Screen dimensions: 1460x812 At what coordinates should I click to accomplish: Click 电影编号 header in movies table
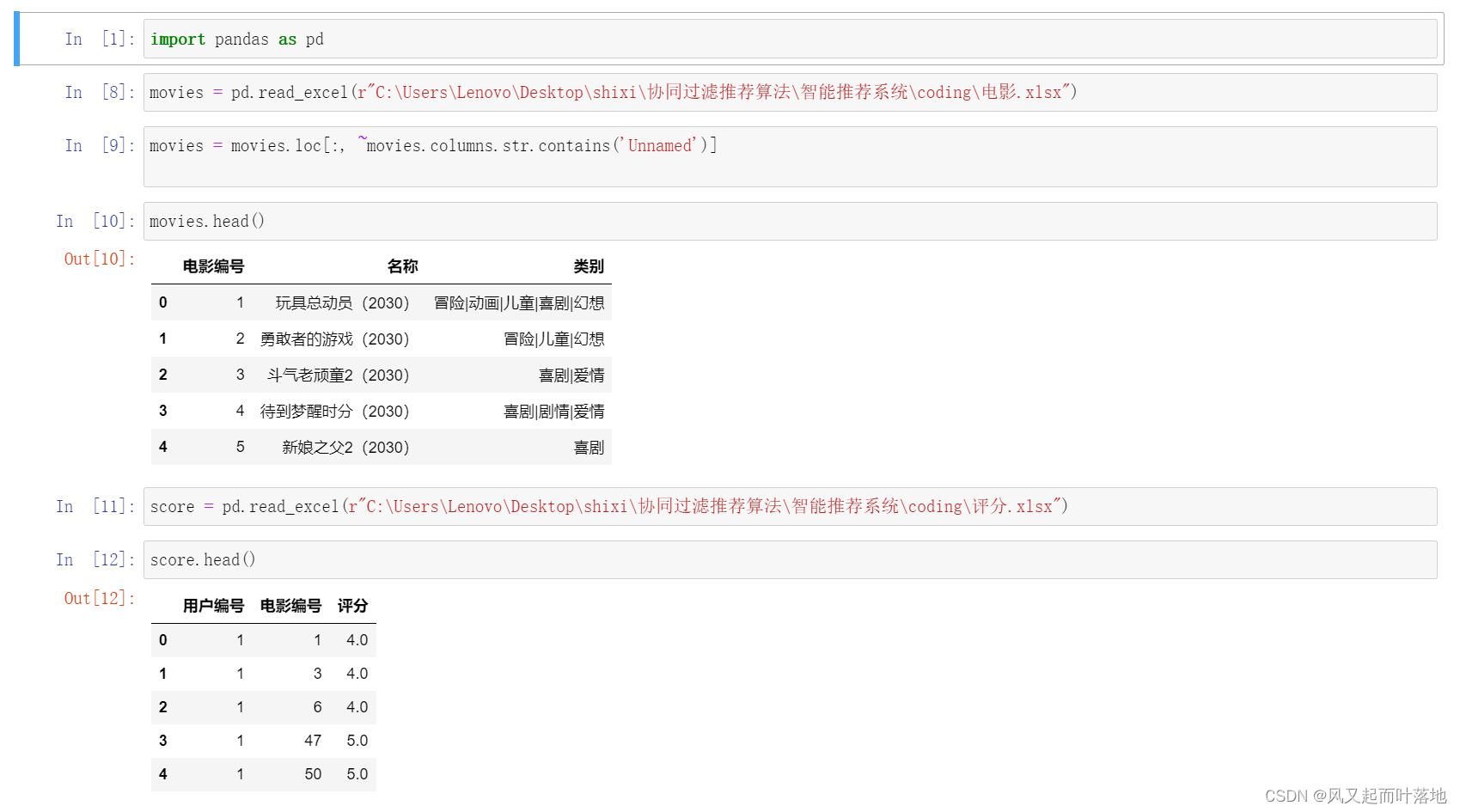(213, 266)
